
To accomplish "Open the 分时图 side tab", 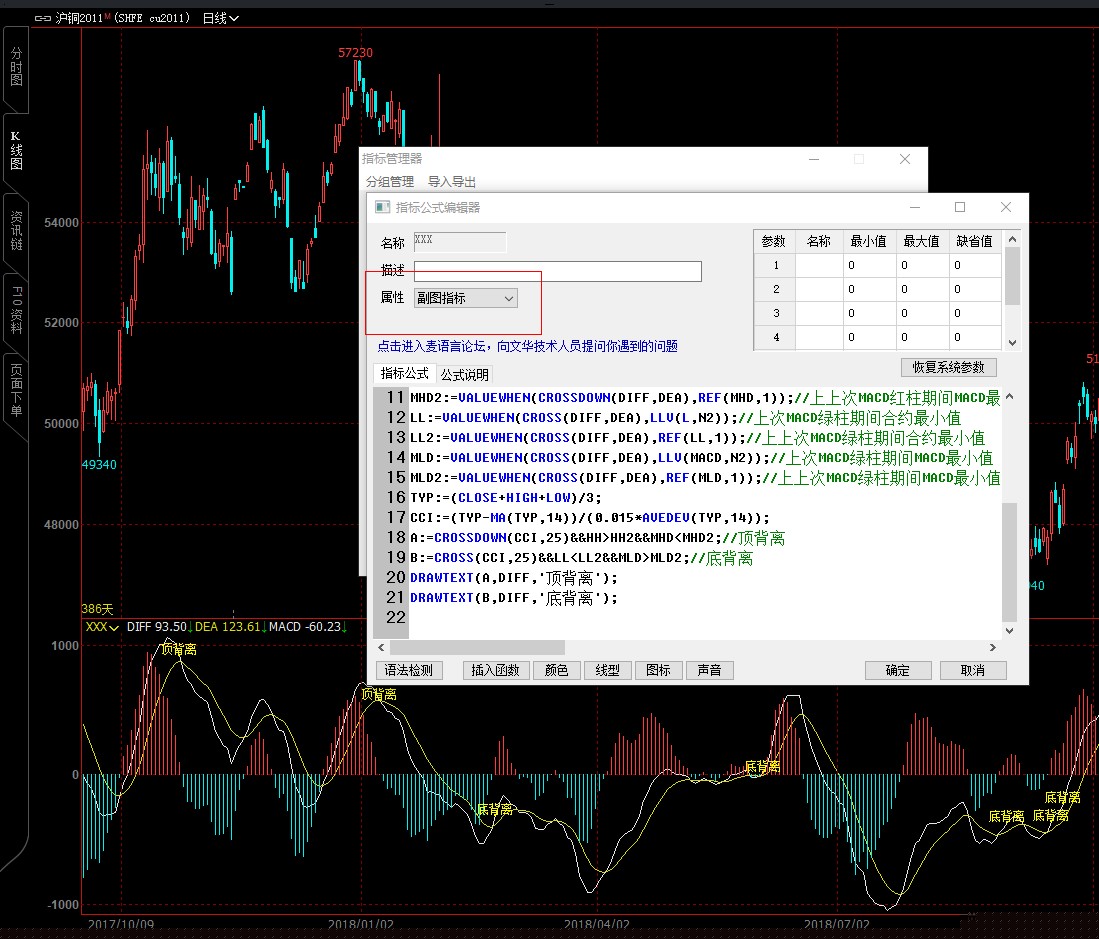I will (x=15, y=65).
